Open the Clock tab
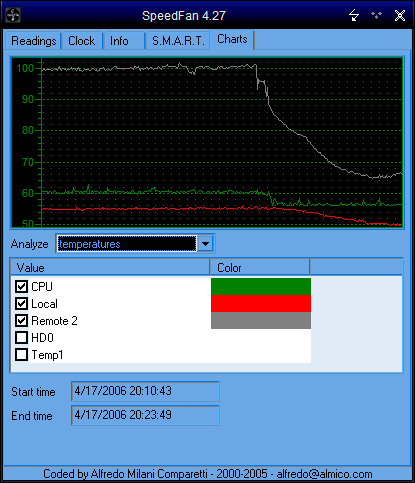Viewport: 415px width, 483px height. coord(82,41)
